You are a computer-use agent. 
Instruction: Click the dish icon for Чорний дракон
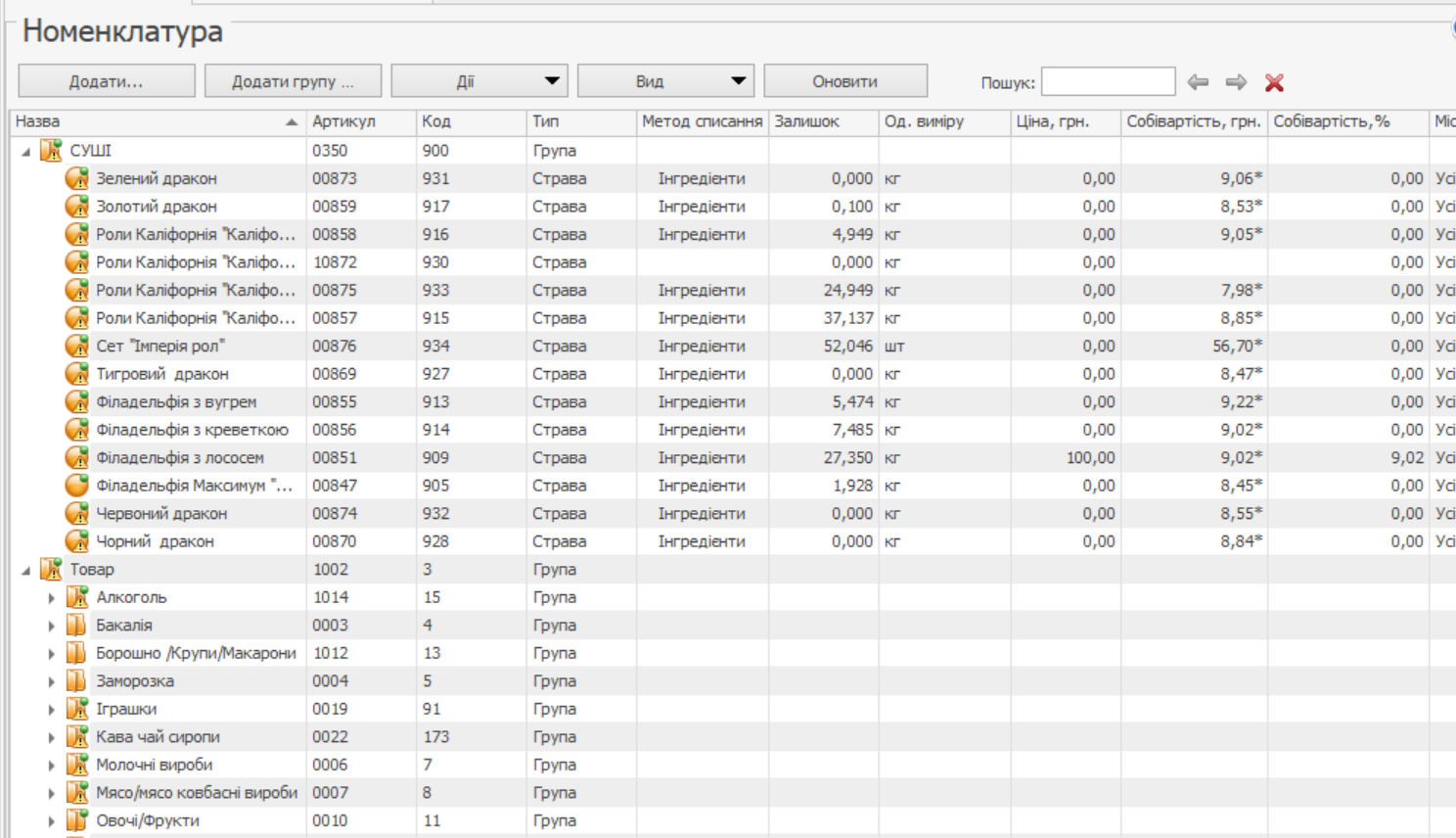[77, 541]
